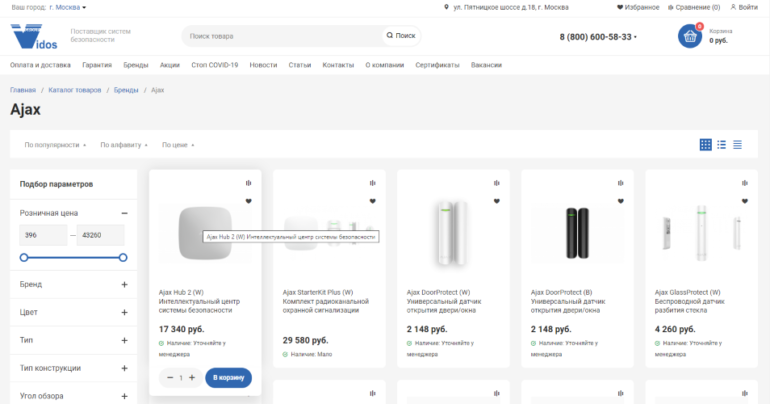Open Ajax Hub 2 (W) product image
This screenshot has width=770, height=404.
(205, 233)
